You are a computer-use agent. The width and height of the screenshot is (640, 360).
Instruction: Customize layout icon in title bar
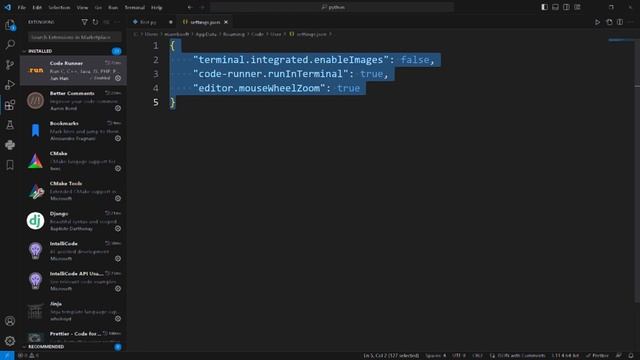577,7
